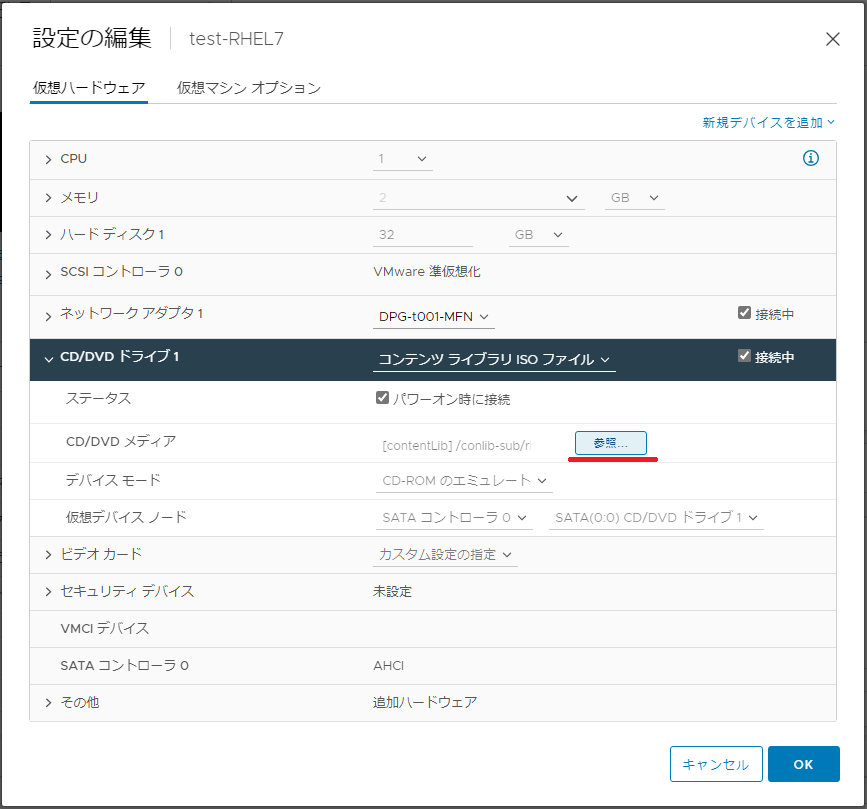Expand セキュリティ デバイス row
This screenshot has width=867, height=809.
click(49, 592)
